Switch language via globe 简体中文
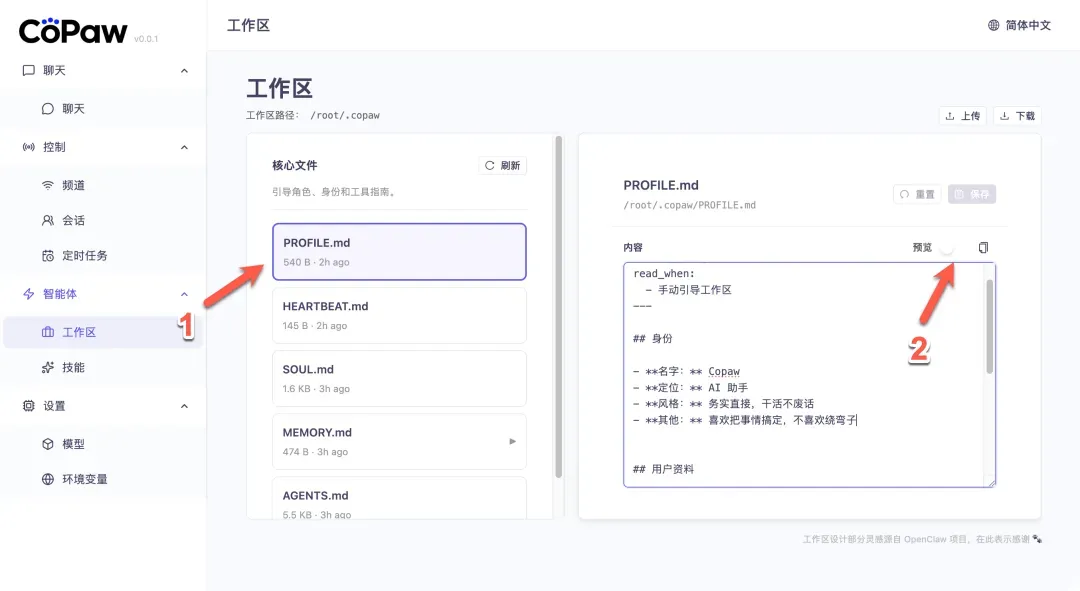 click(1019, 25)
